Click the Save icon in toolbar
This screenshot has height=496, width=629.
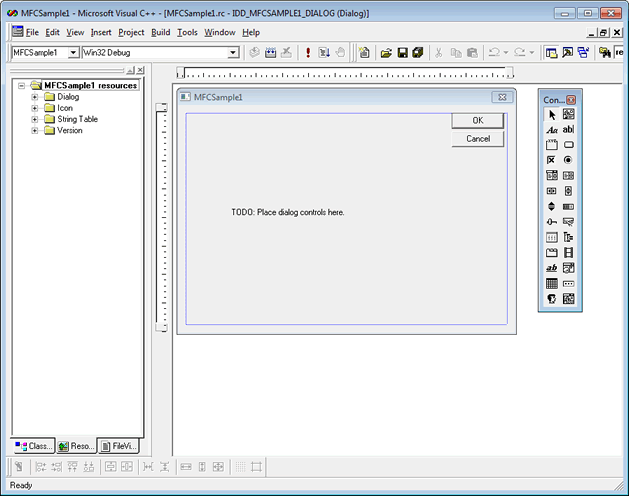pyautogui.click(x=402, y=52)
